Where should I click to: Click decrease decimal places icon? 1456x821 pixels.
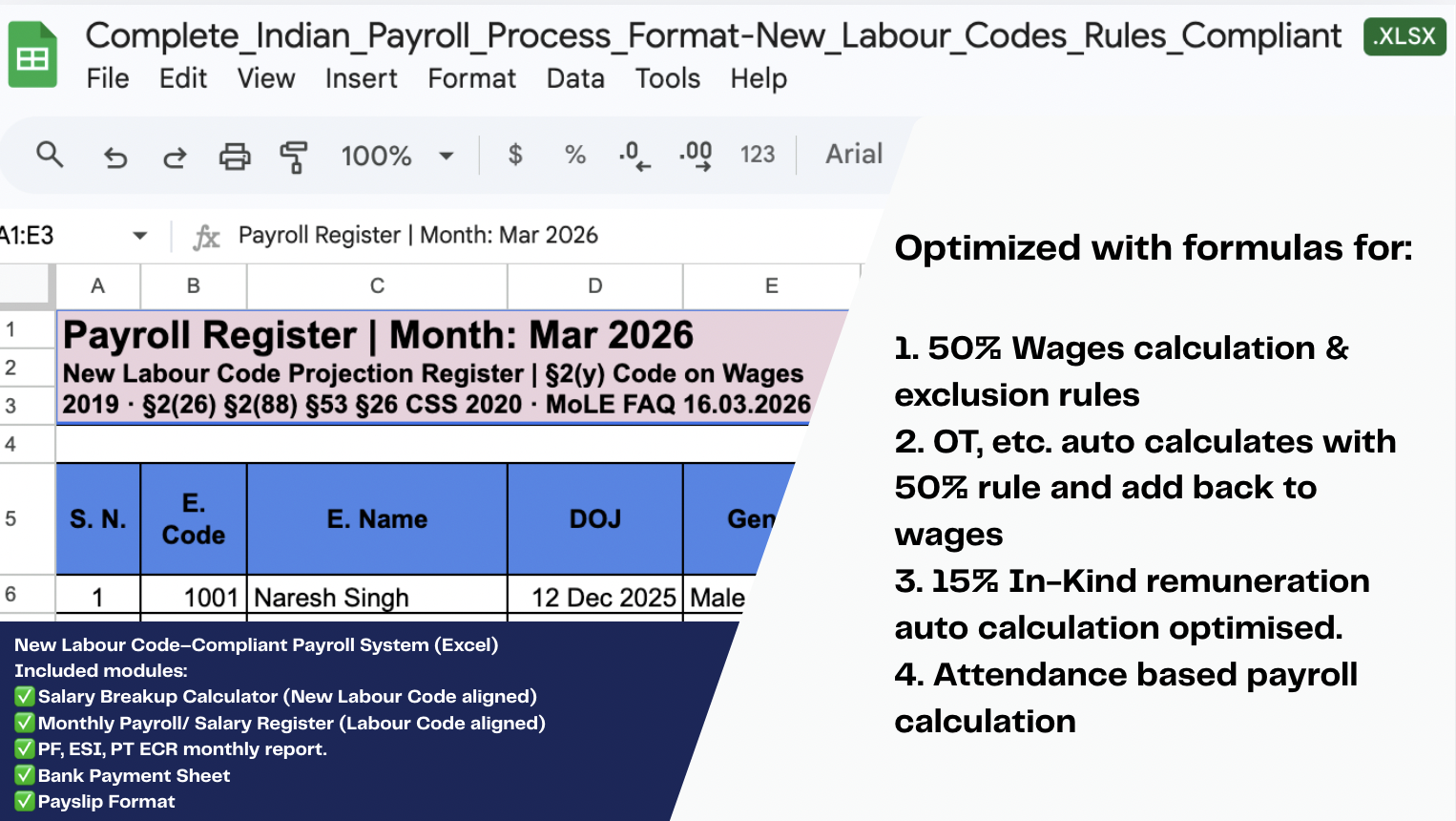(634, 156)
